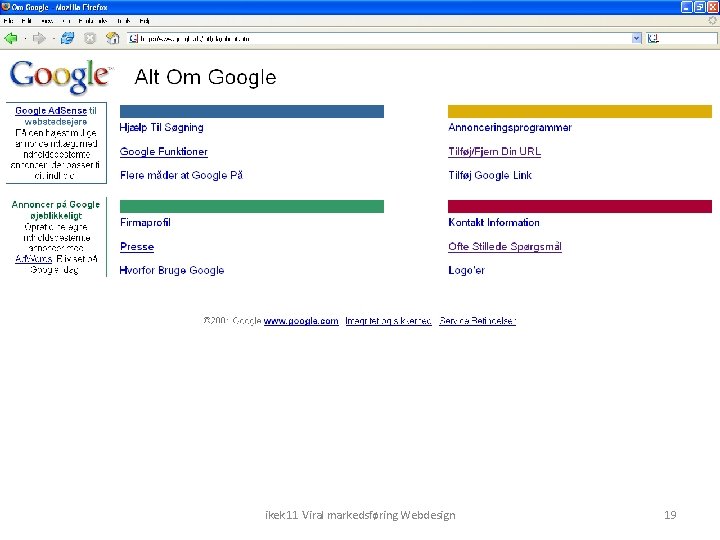Viewport: 720px width, 540px height.
Task: Open the Back history dropdown arrow
Action: coord(25,39)
